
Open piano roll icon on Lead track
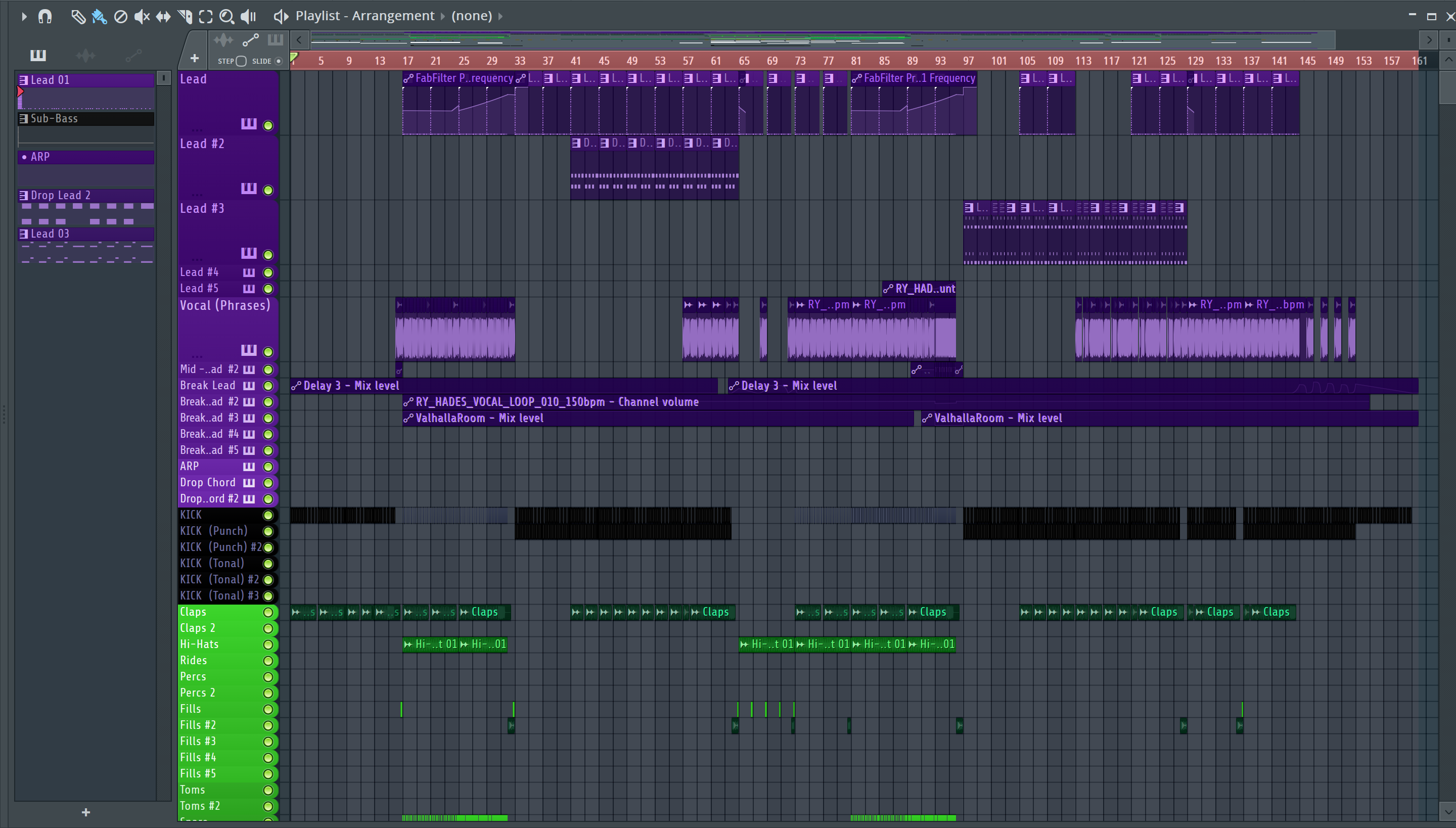249,123
